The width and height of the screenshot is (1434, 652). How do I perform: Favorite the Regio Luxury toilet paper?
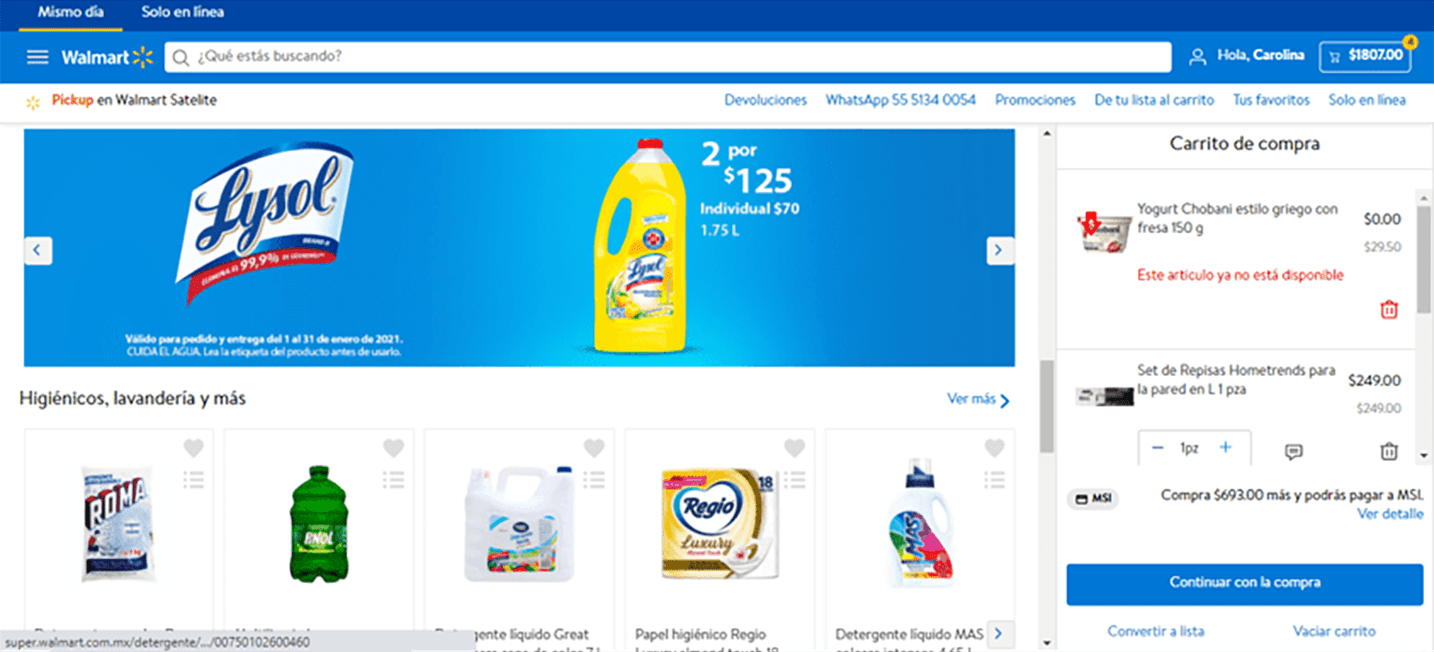(794, 448)
